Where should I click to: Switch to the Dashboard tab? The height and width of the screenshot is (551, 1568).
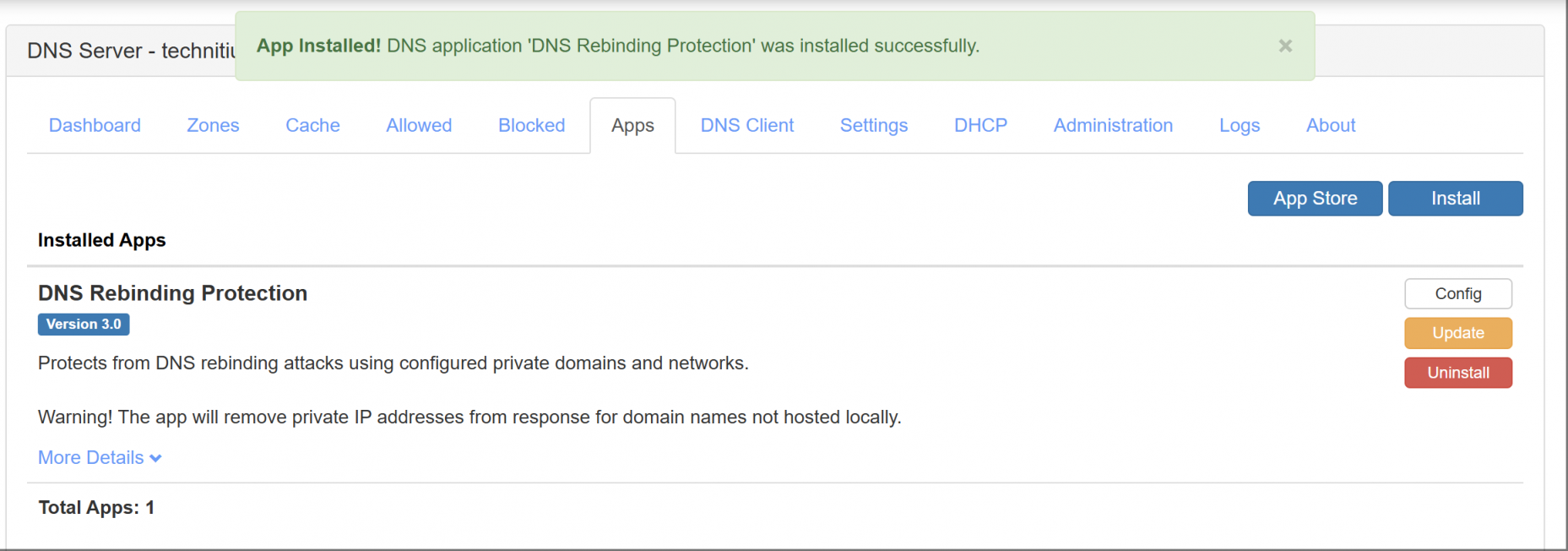click(94, 125)
